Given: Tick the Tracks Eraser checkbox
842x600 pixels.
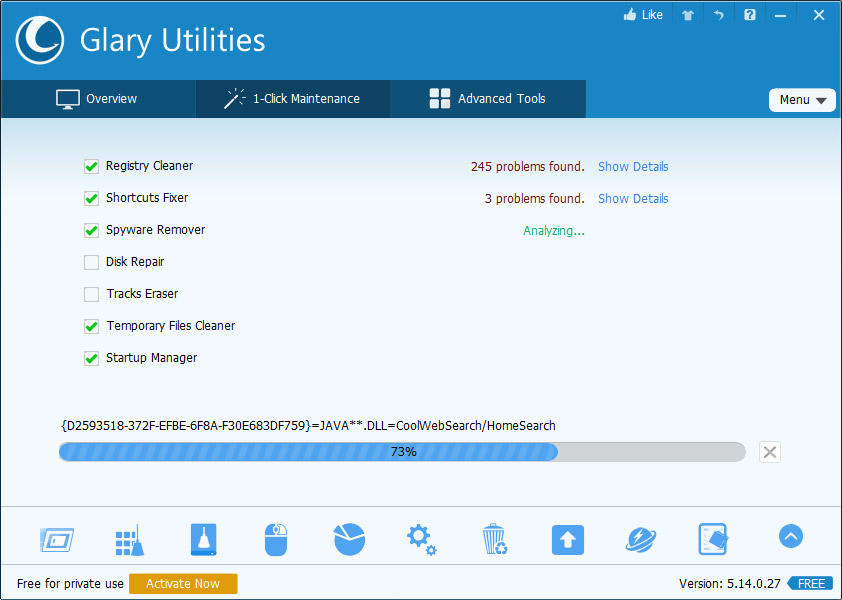Looking at the screenshot, I should coord(92,295).
